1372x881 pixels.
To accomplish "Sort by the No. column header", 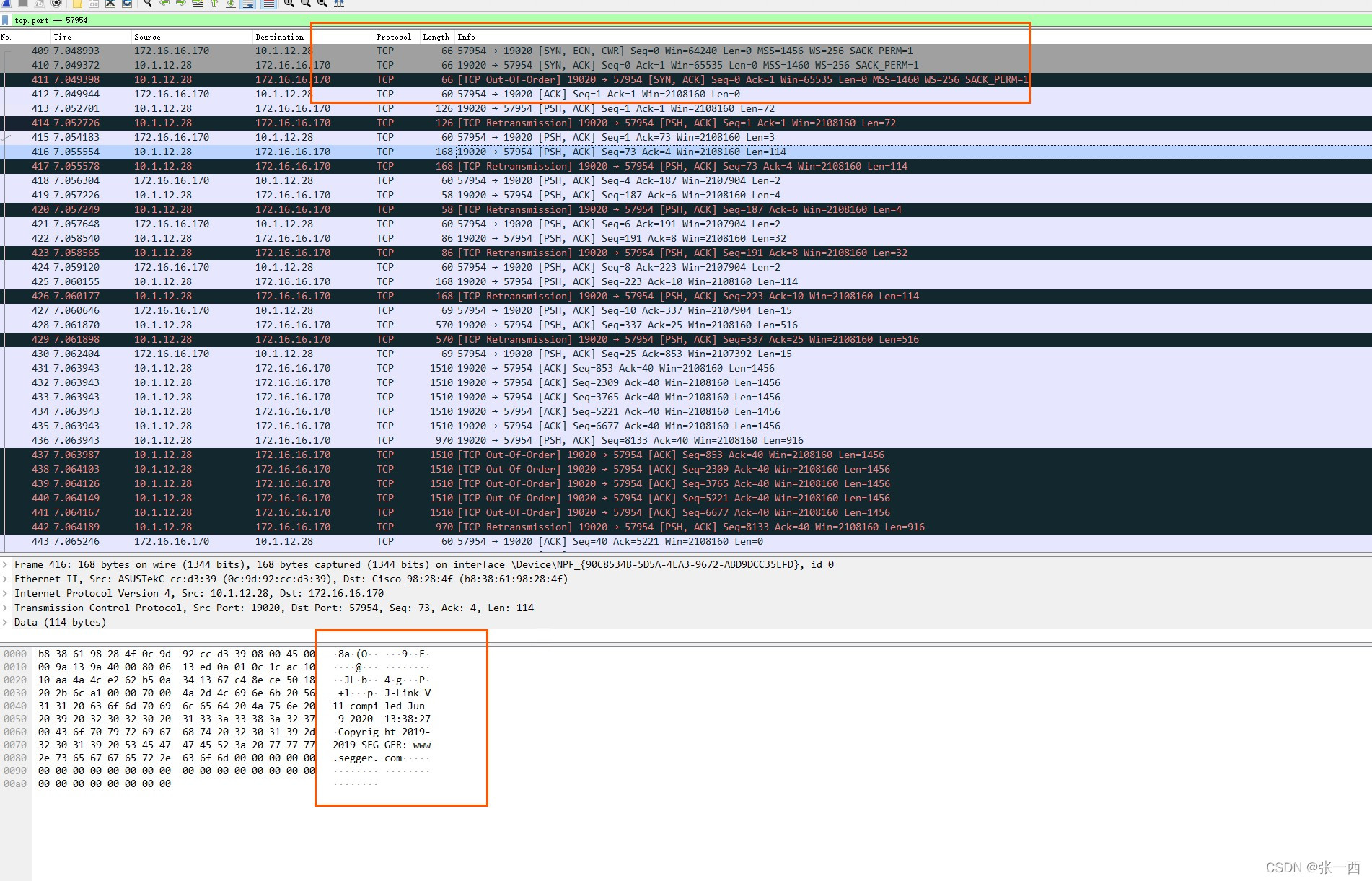I will (25, 37).
